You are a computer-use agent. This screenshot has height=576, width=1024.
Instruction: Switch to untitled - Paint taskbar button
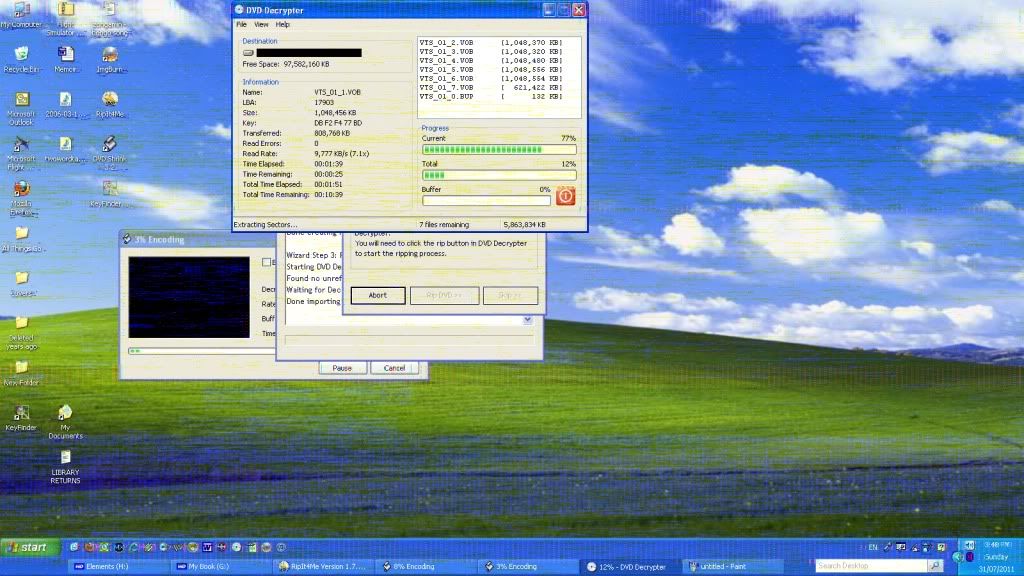[x=735, y=566]
